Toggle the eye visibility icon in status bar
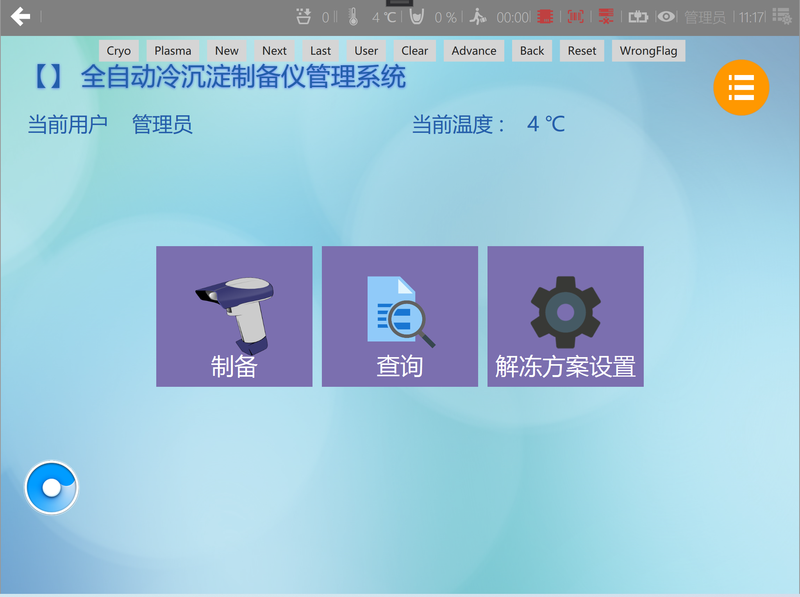 pyautogui.click(x=665, y=17)
